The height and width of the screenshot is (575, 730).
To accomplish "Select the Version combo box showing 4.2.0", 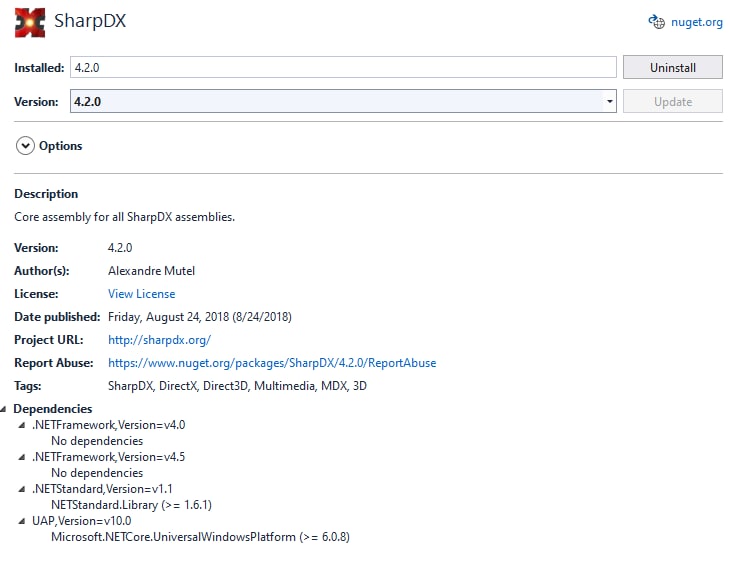I will click(343, 101).
